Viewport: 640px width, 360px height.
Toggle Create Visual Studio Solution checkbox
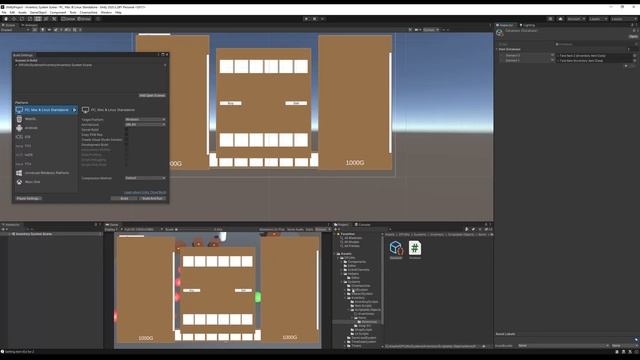(127, 140)
